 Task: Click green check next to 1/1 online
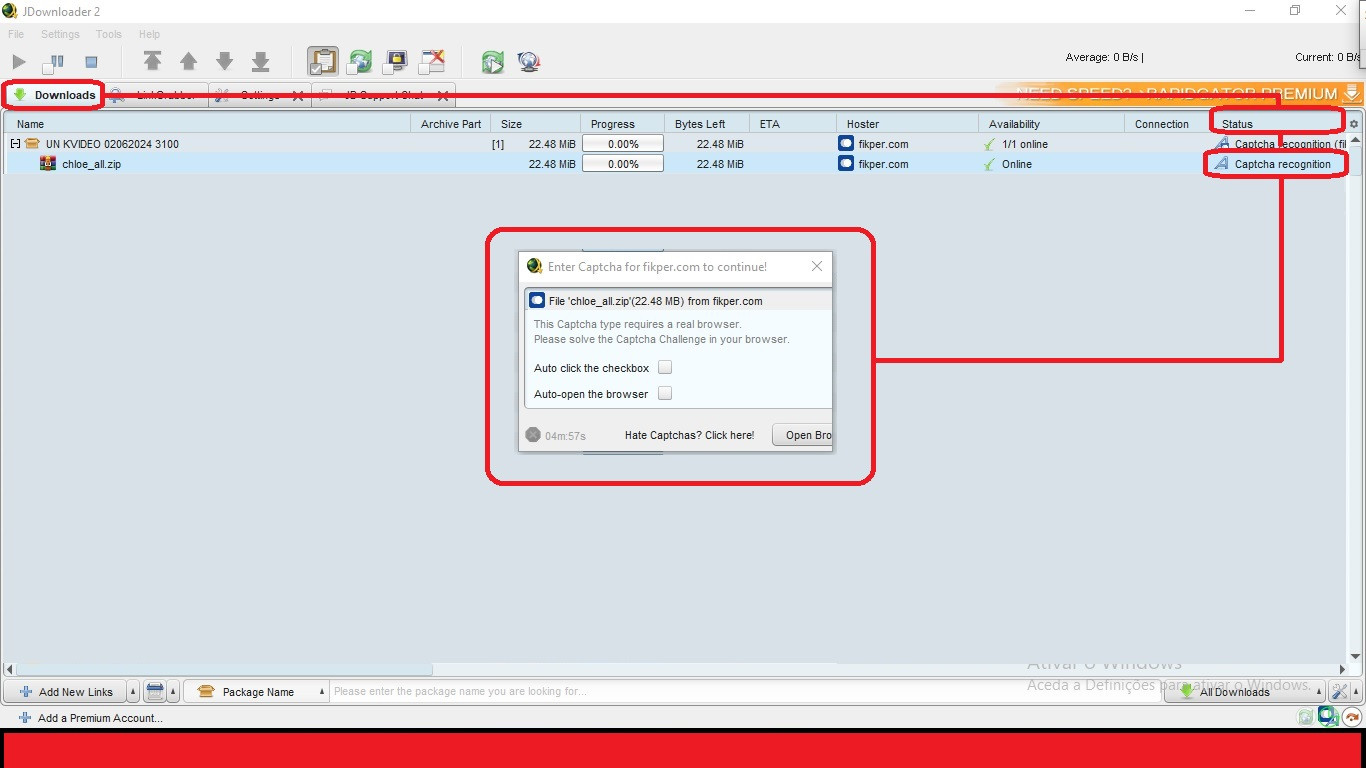coord(990,144)
